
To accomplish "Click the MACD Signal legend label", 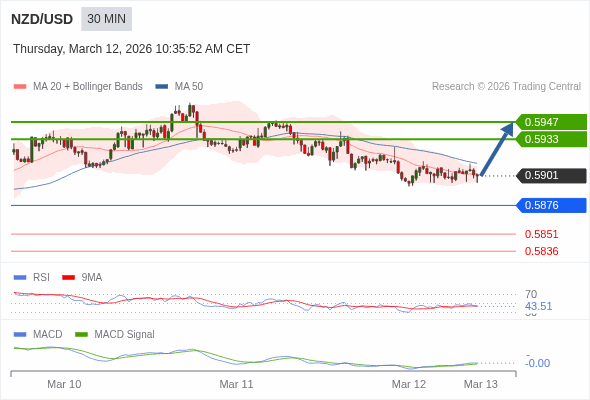I will [125, 335].
